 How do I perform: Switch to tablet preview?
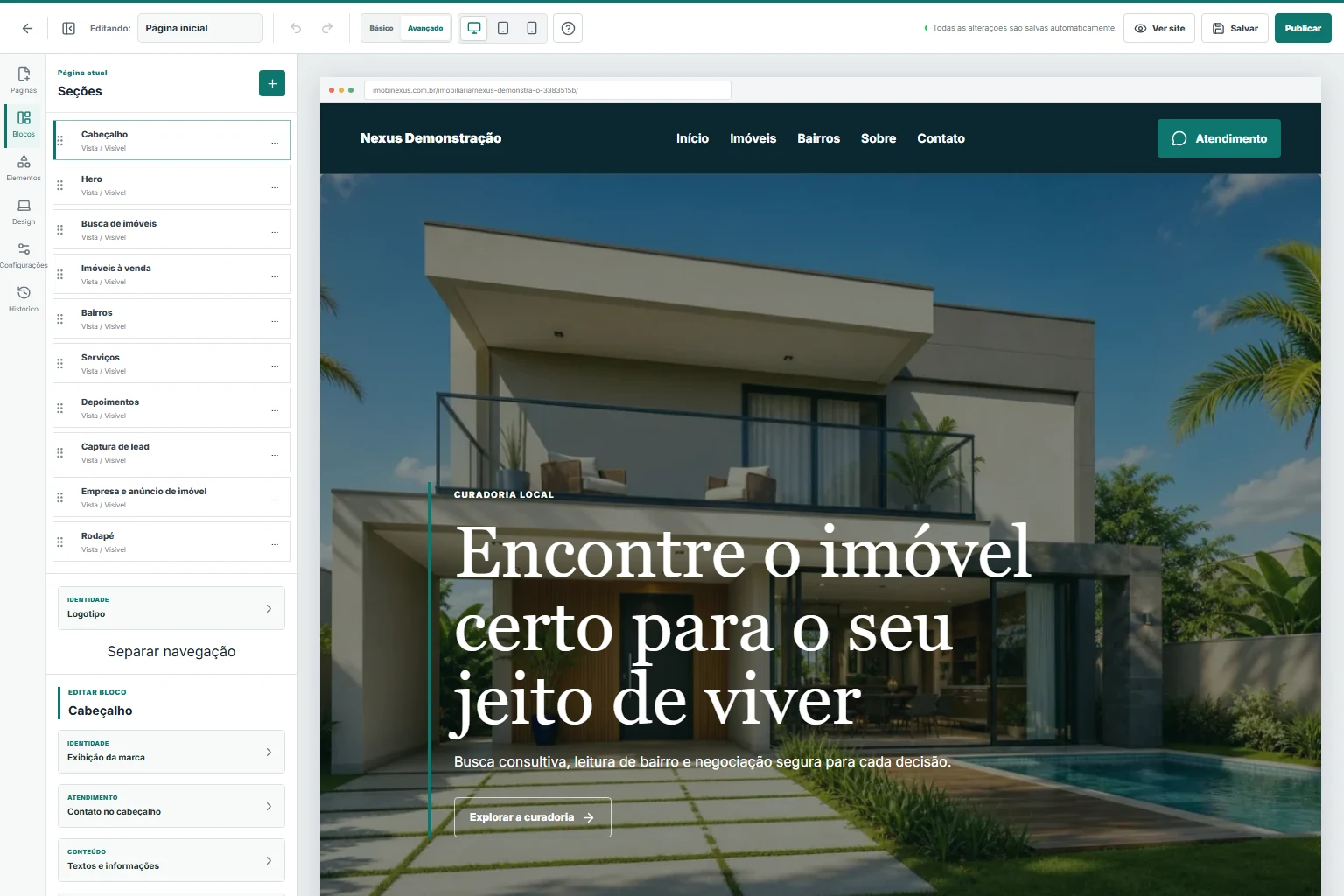pos(503,28)
